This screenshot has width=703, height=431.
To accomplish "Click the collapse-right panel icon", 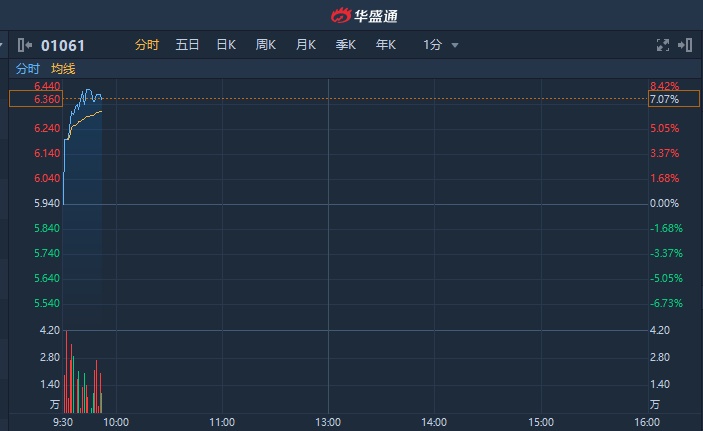I will coord(685,45).
